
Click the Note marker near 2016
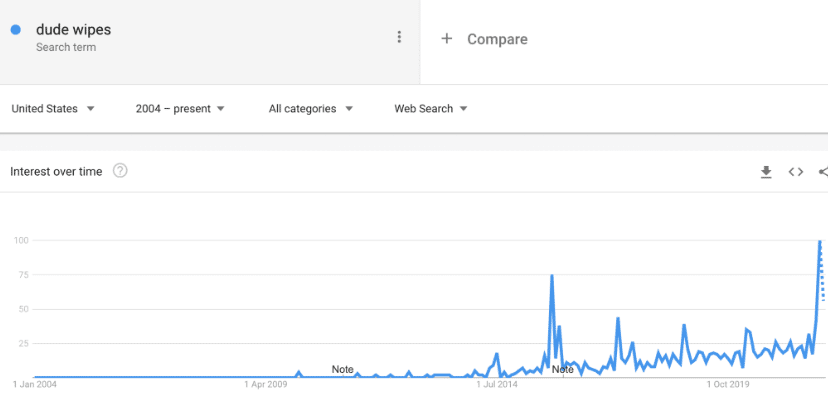point(562,370)
